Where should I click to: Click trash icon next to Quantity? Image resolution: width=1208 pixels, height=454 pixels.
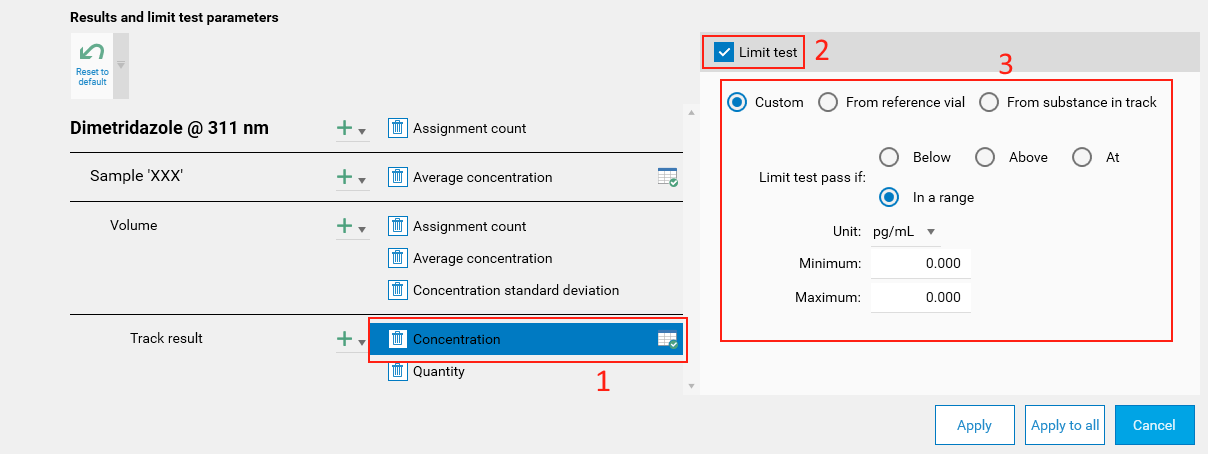click(397, 371)
